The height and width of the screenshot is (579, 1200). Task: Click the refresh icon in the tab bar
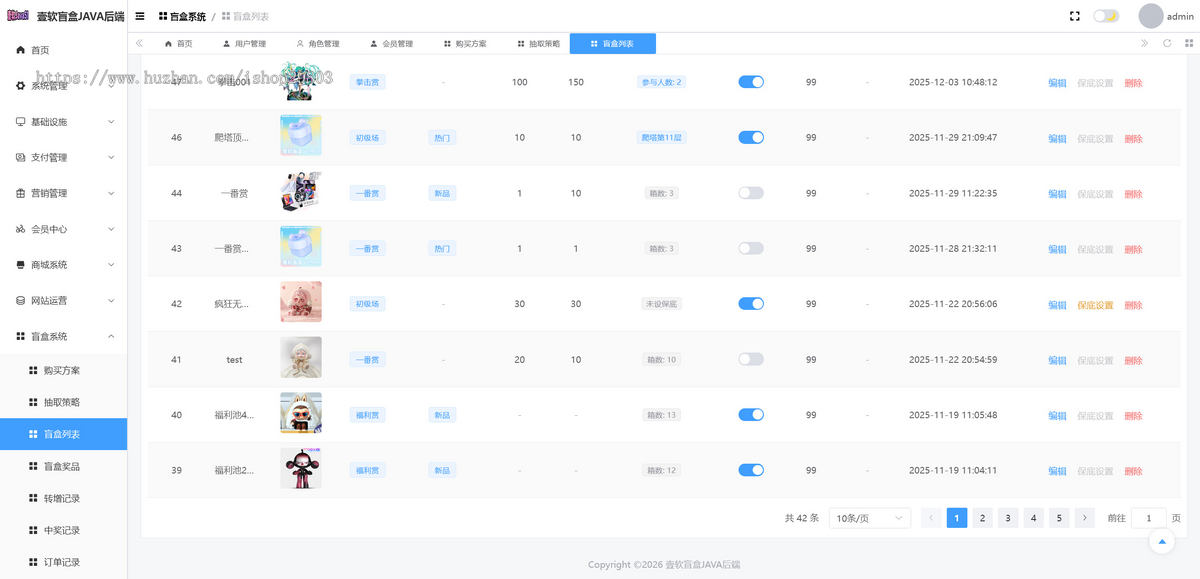[x=1167, y=43]
